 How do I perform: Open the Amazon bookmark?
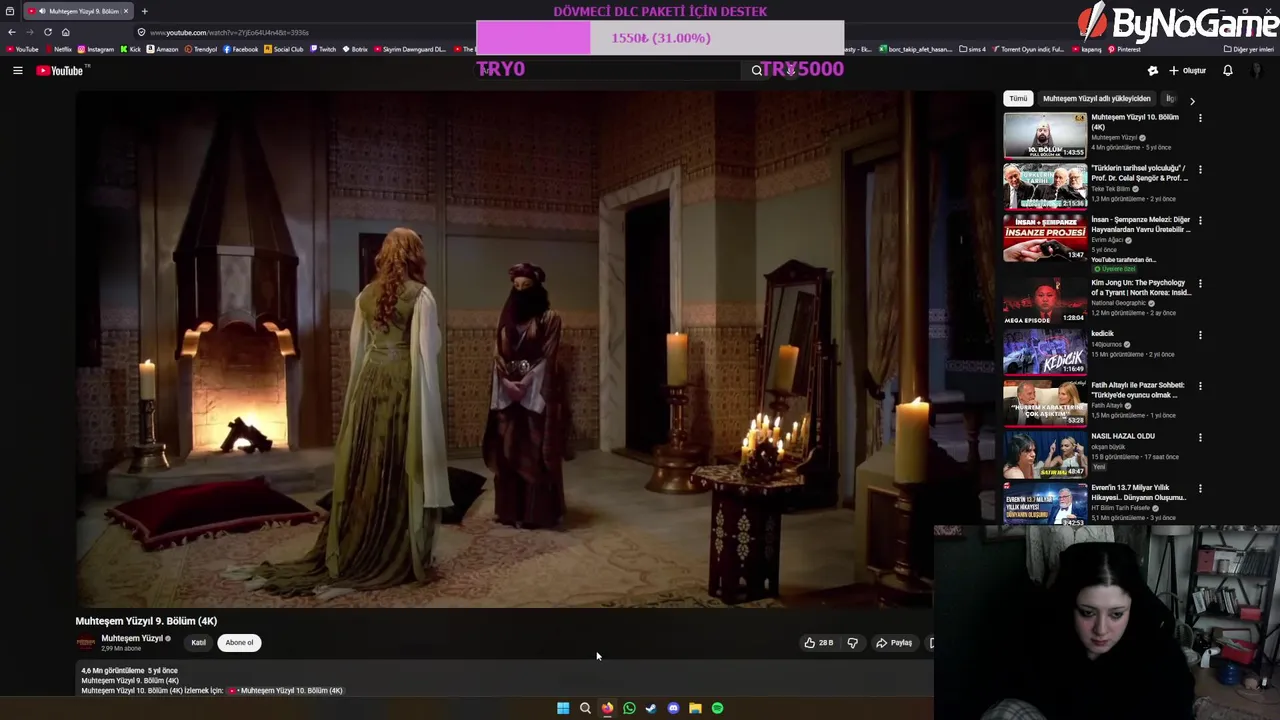tap(163, 49)
